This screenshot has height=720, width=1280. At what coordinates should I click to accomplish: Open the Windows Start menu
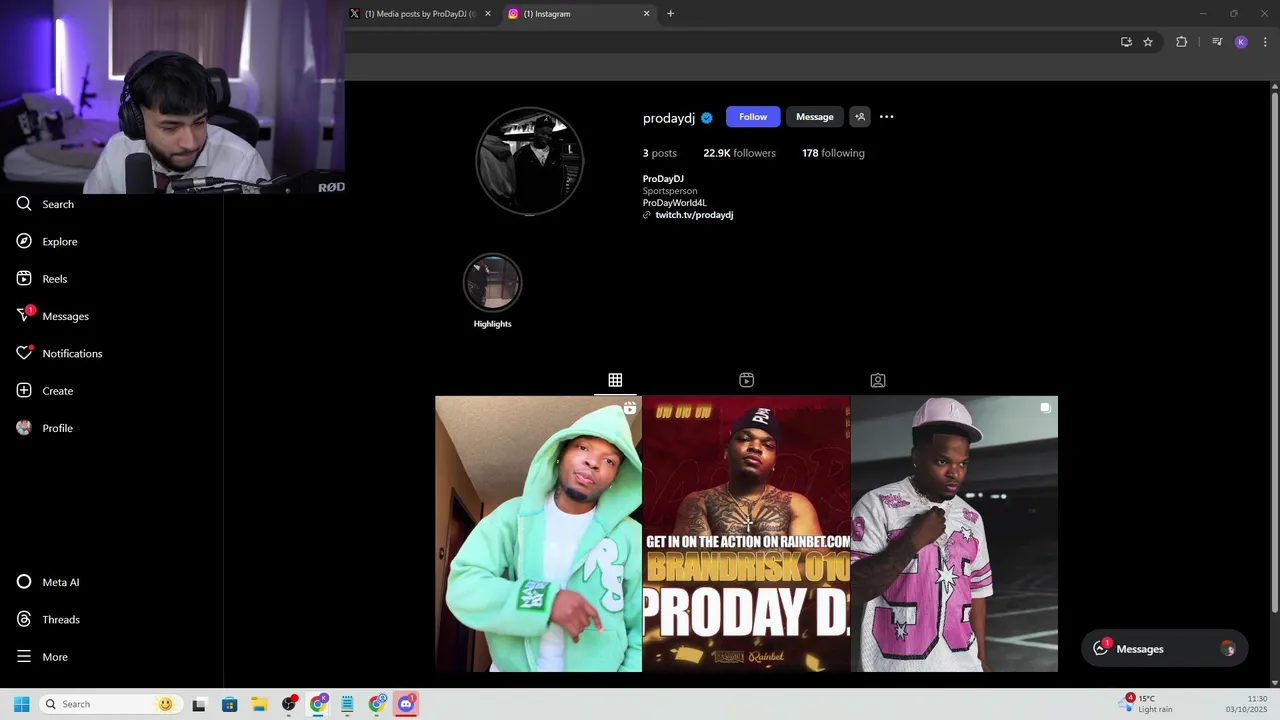[21, 704]
